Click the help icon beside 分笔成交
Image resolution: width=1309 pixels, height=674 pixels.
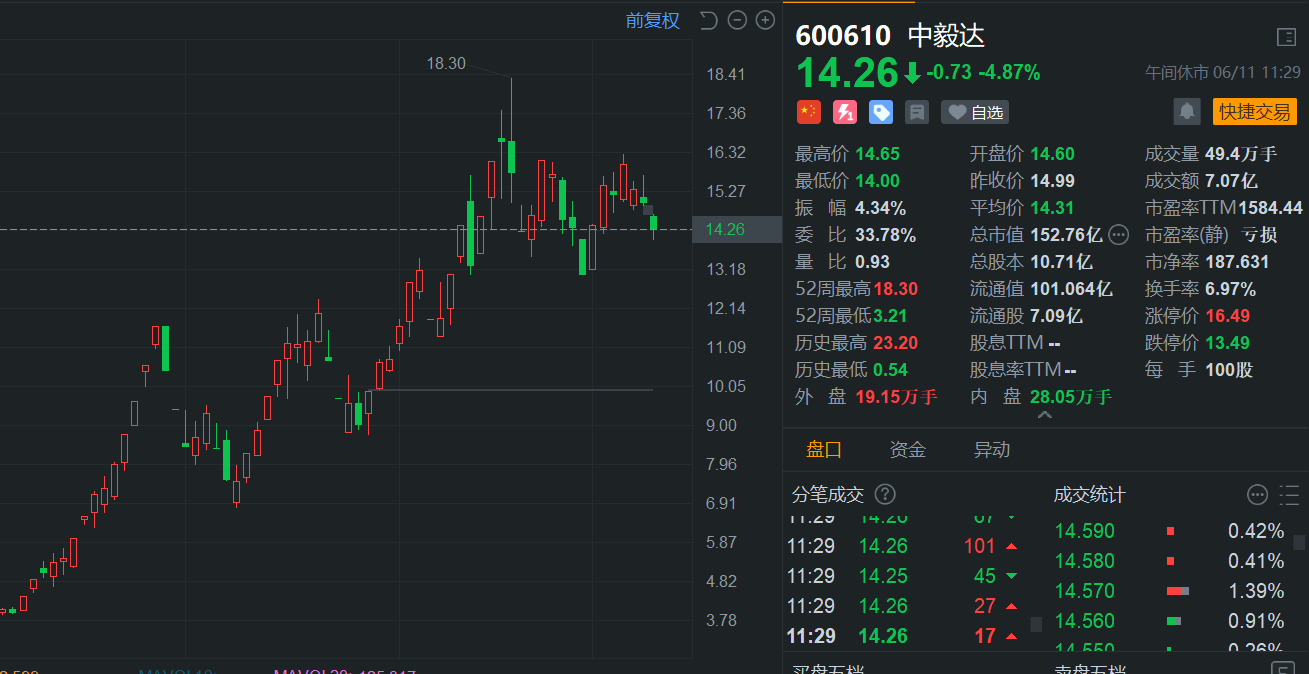[x=885, y=494]
